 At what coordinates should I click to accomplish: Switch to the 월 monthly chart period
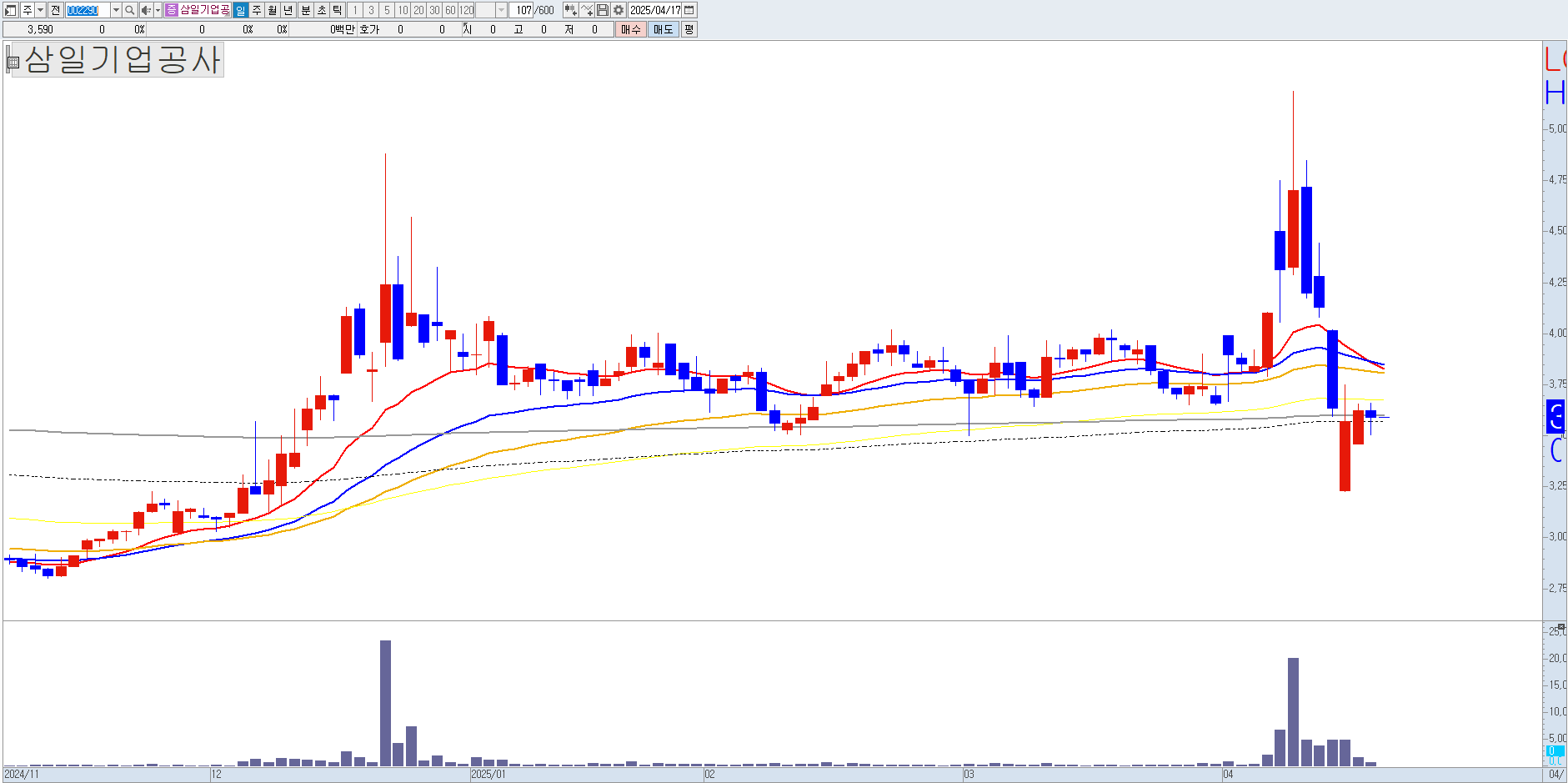coord(273,10)
